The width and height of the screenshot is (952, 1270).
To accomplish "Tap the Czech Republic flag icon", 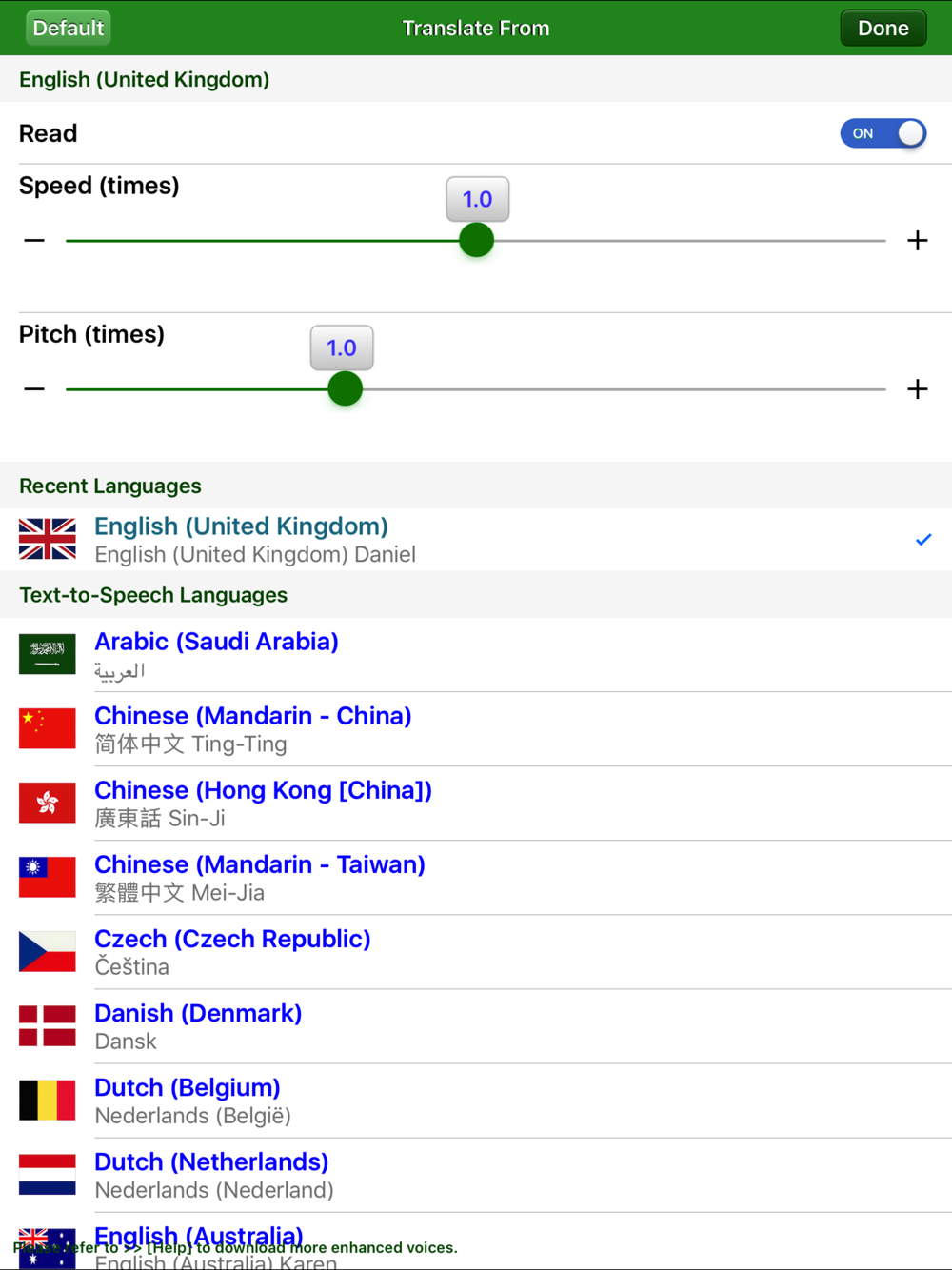I will click(48, 951).
